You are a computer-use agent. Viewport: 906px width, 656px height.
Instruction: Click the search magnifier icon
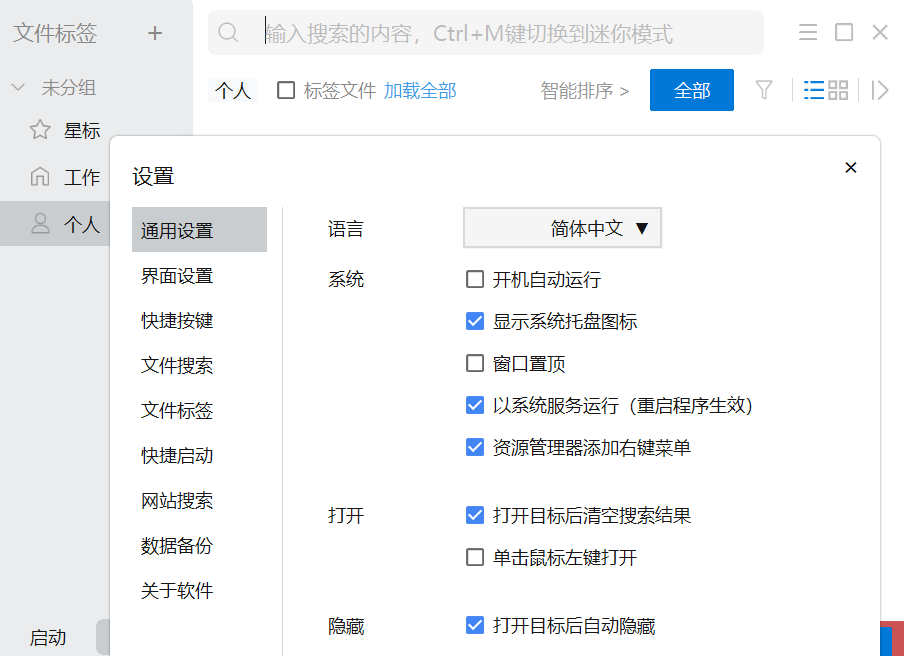pos(228,33)
